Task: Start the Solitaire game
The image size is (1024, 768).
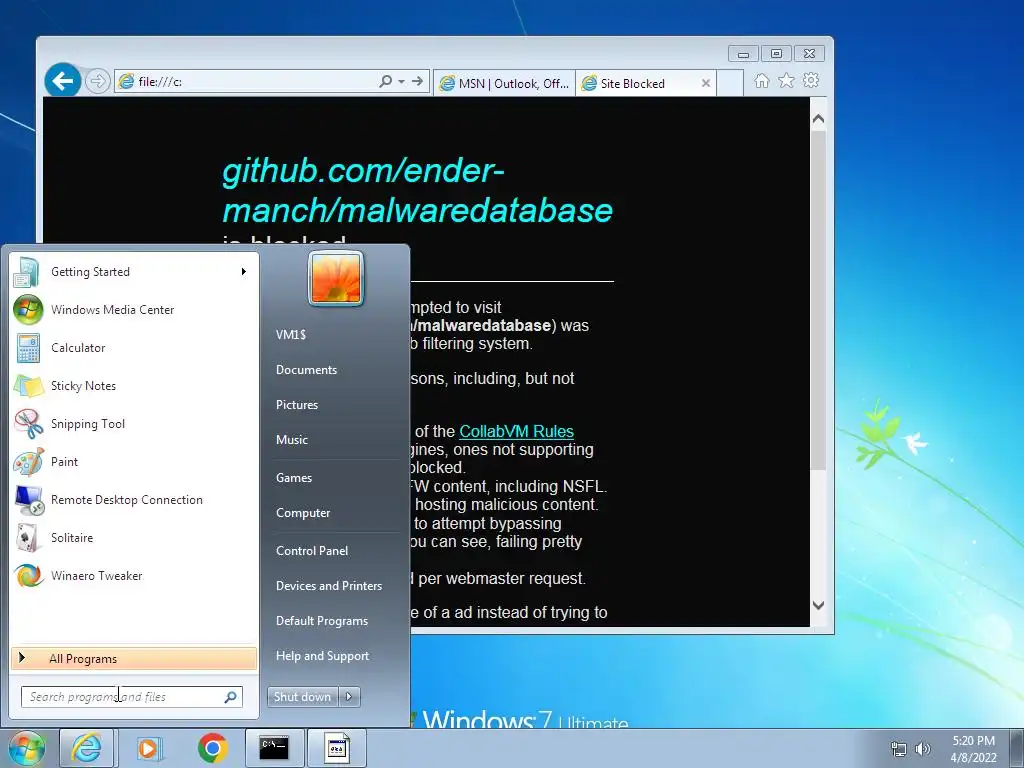Action: point(134,537)
